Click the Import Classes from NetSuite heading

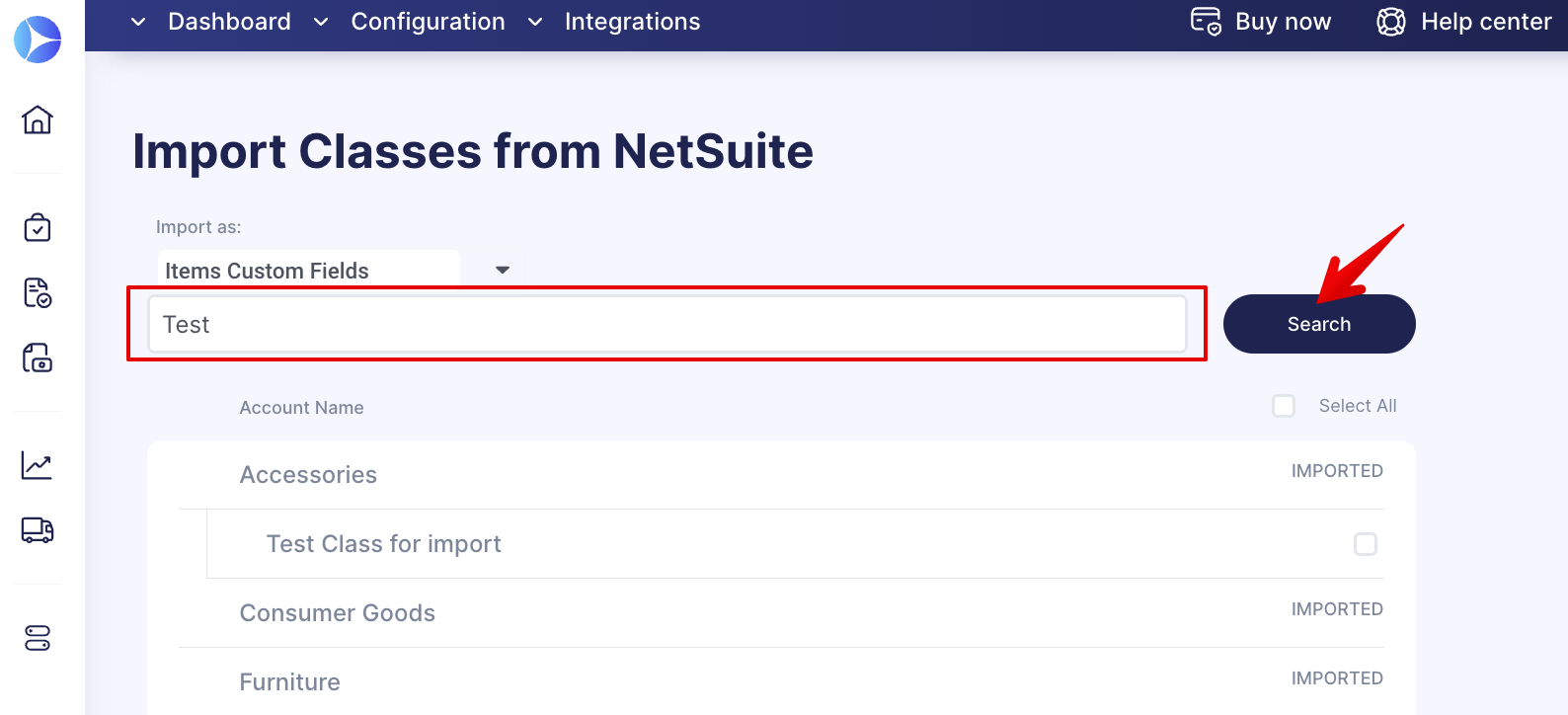tap(473, 151)
